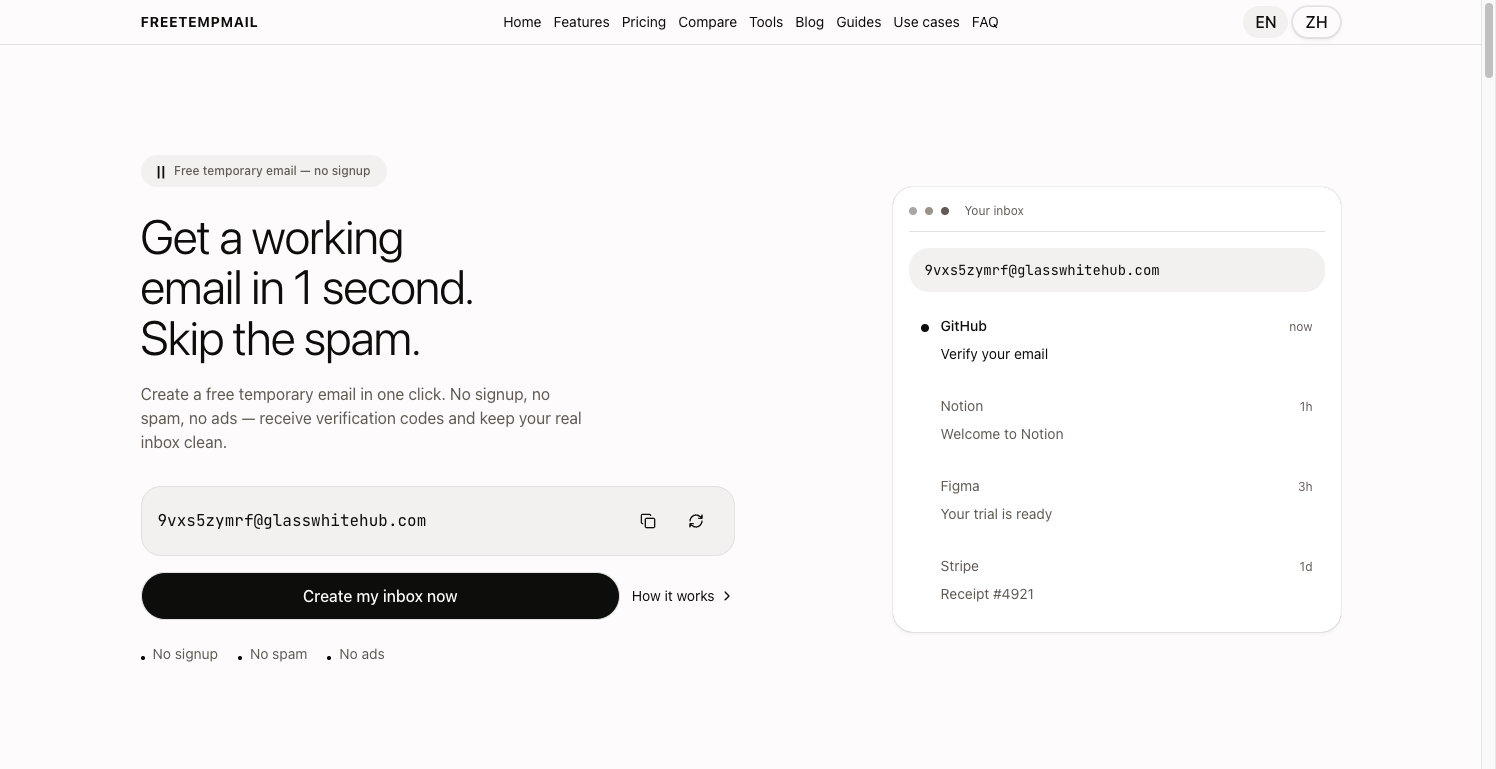Open the Home nav item
The image size is (1496, 769).
pos(522,22)
